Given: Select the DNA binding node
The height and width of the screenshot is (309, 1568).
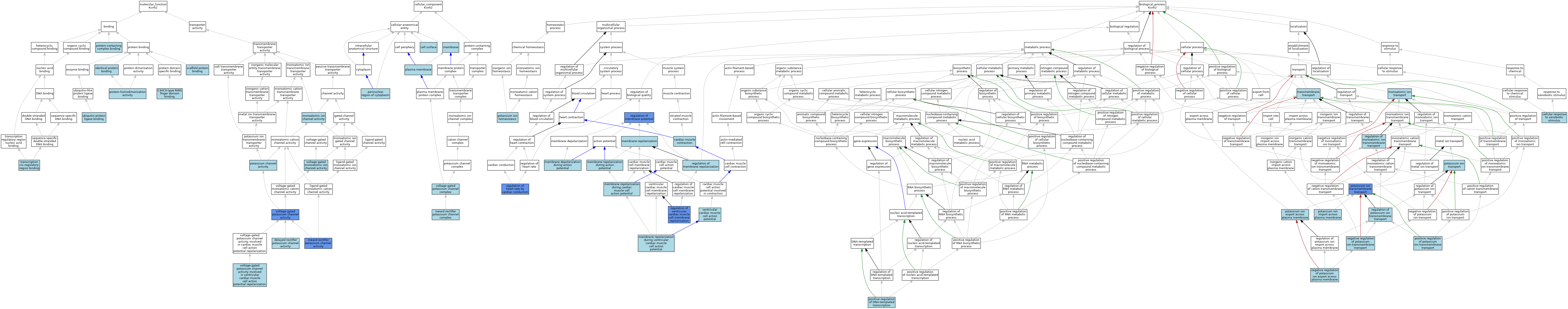Looking at the screenshot, I should coord(44,94).
